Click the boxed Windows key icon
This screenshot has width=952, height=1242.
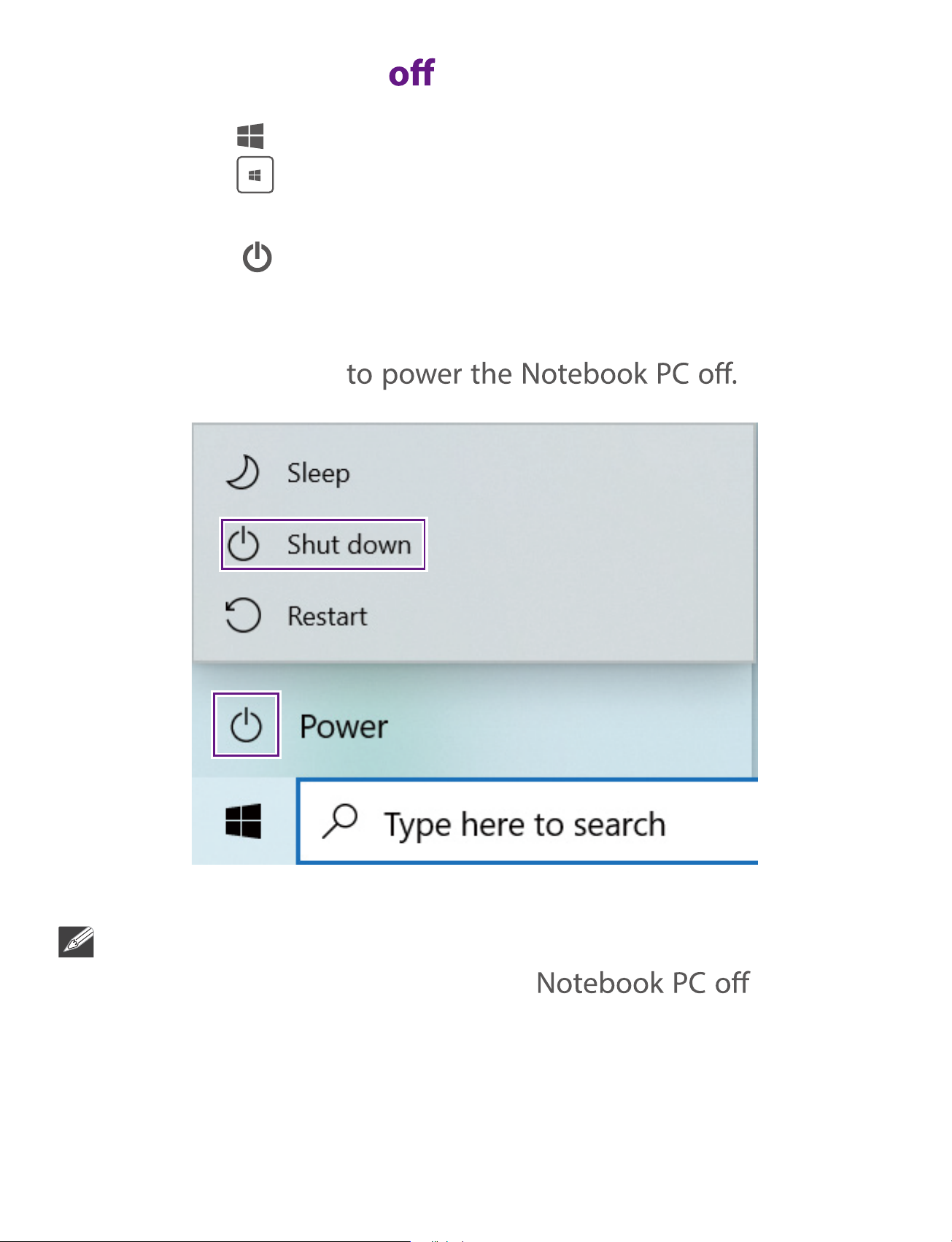[x=255, y=175]
